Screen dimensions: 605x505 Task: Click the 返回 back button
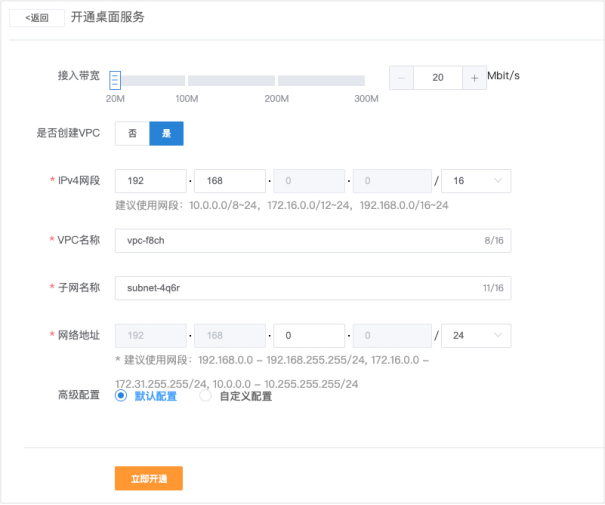point(37,18)
